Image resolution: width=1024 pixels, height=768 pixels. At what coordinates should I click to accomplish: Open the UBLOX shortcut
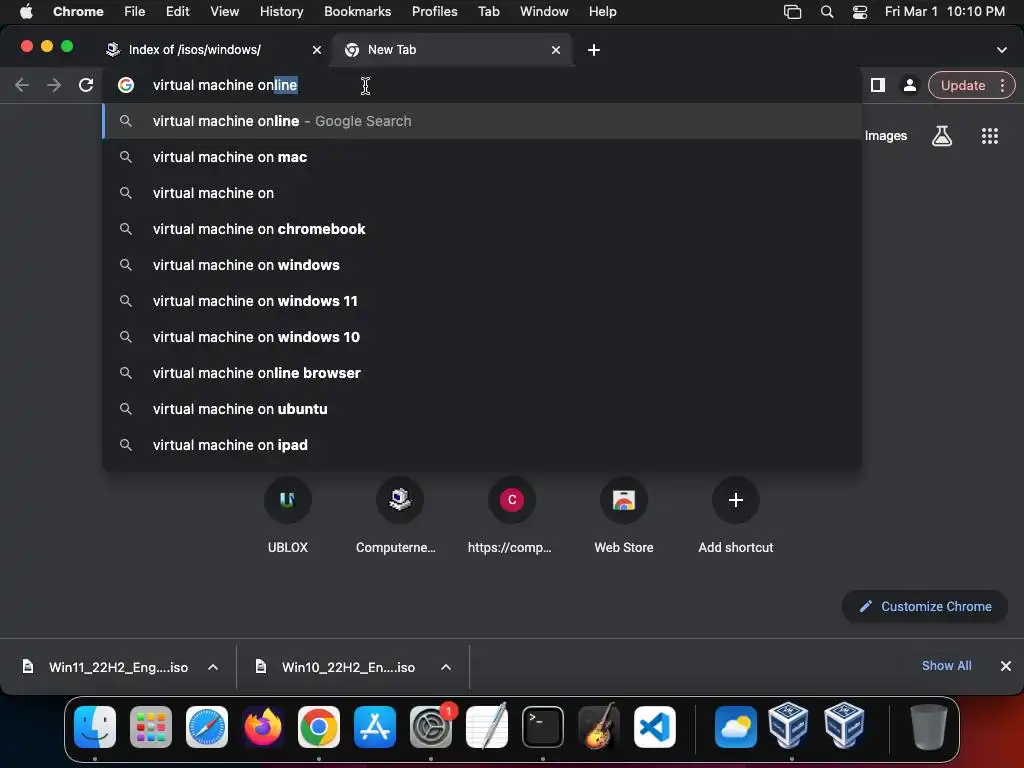287,515
